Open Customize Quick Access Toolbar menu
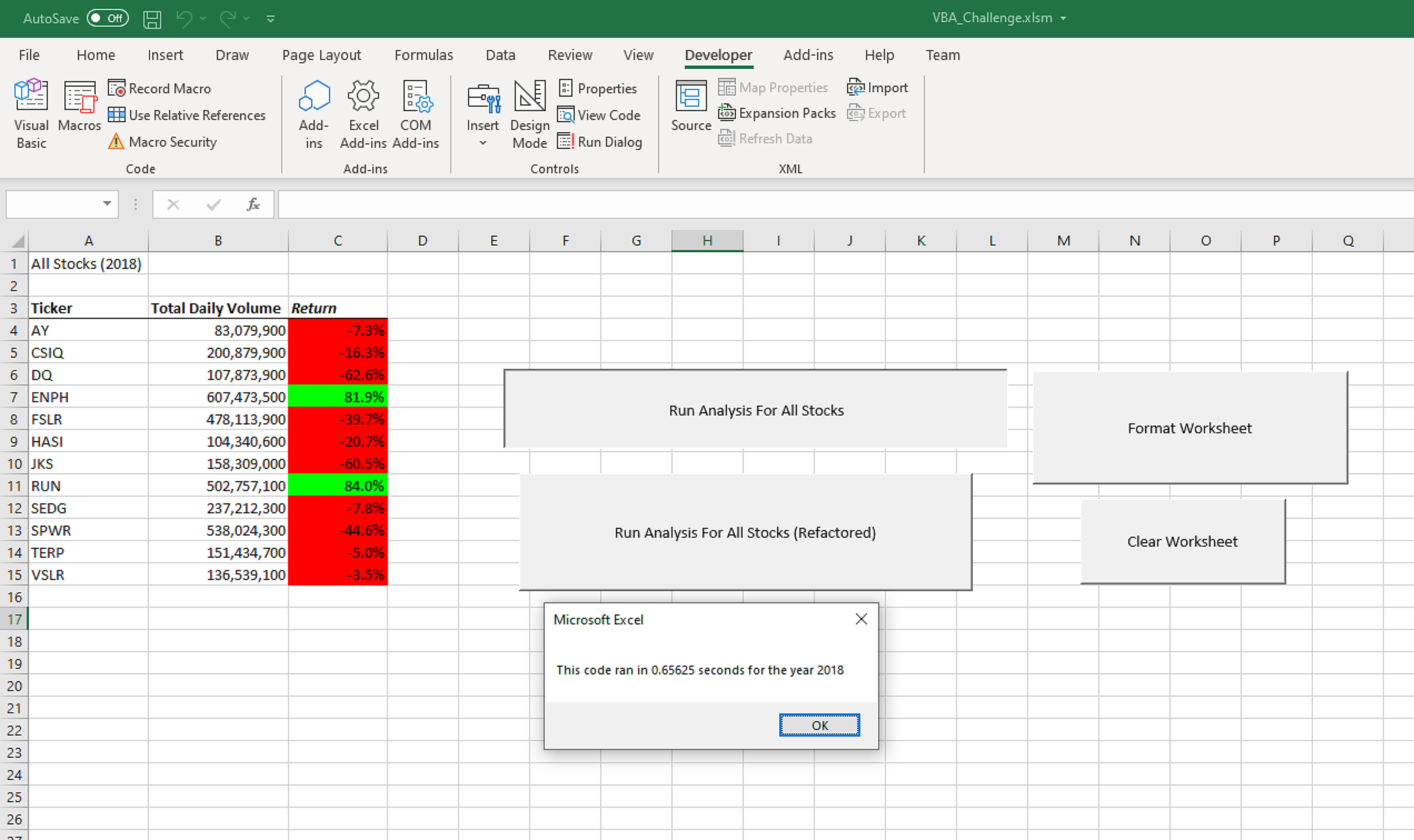This screenshot has height=840, width=1414. (x=271, y=19)
